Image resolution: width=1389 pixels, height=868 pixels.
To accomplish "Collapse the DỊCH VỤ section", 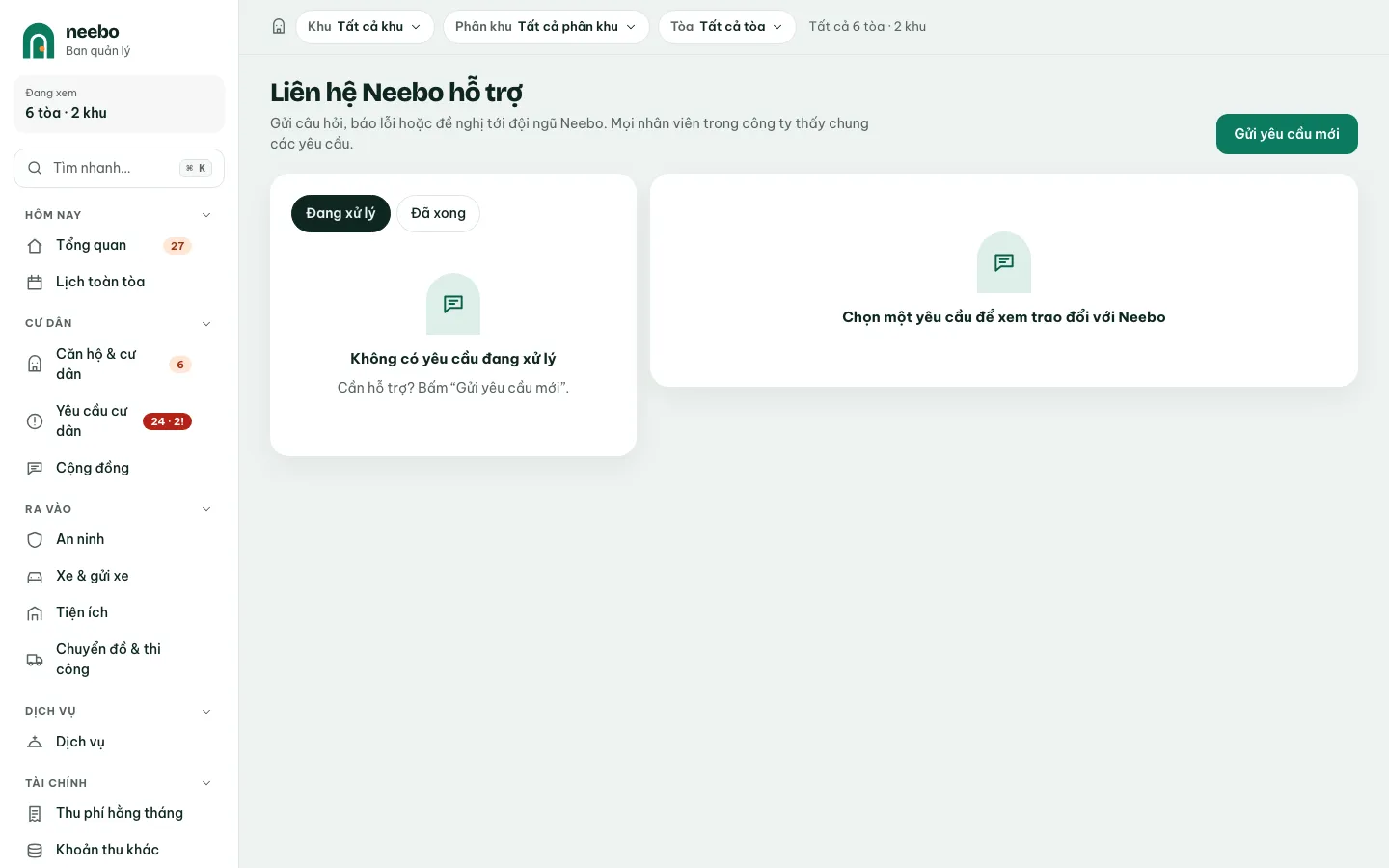I will click(206, 712).
